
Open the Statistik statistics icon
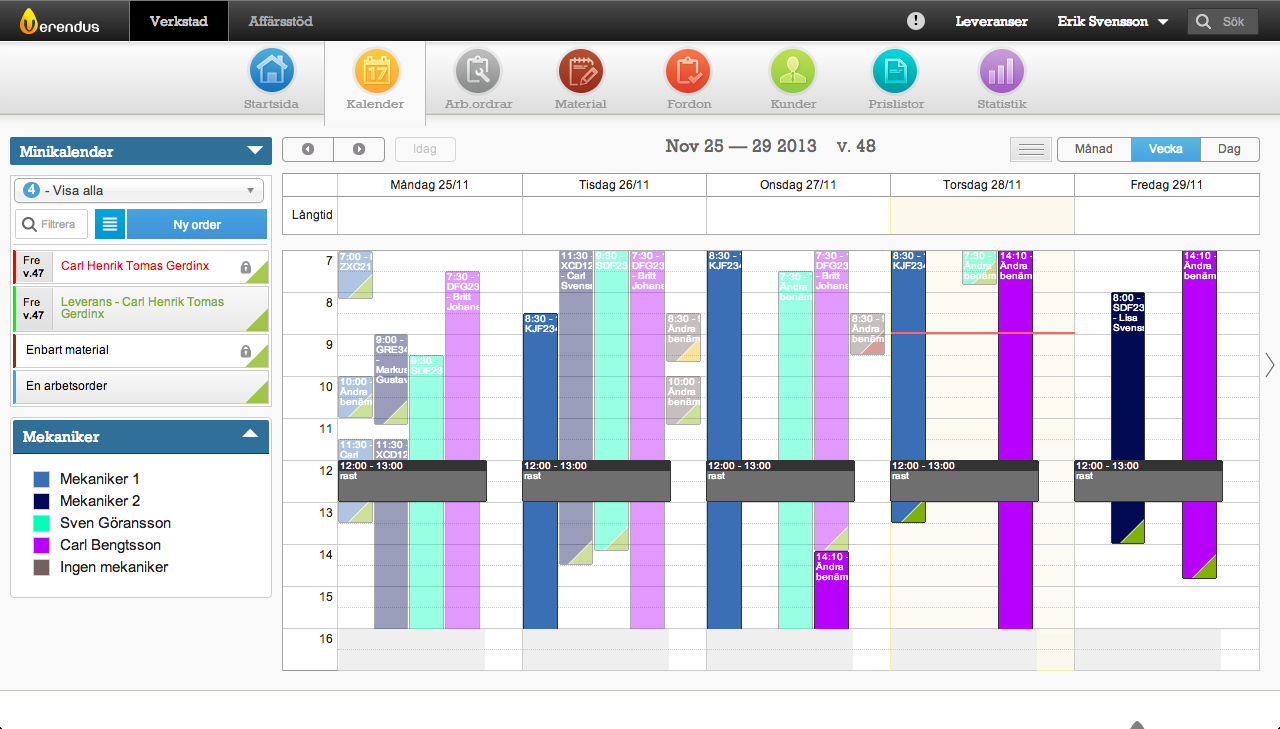click(x=1001, y=72)
